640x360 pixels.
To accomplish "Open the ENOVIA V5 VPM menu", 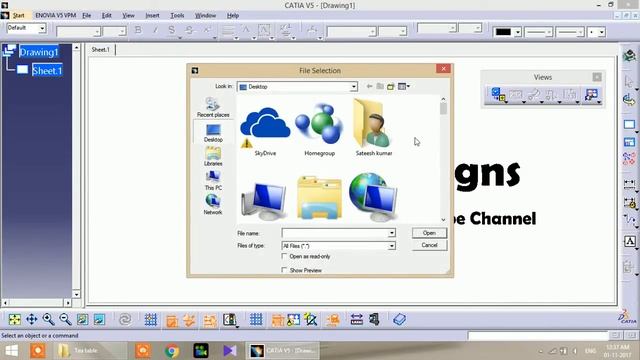I will 56,16.
